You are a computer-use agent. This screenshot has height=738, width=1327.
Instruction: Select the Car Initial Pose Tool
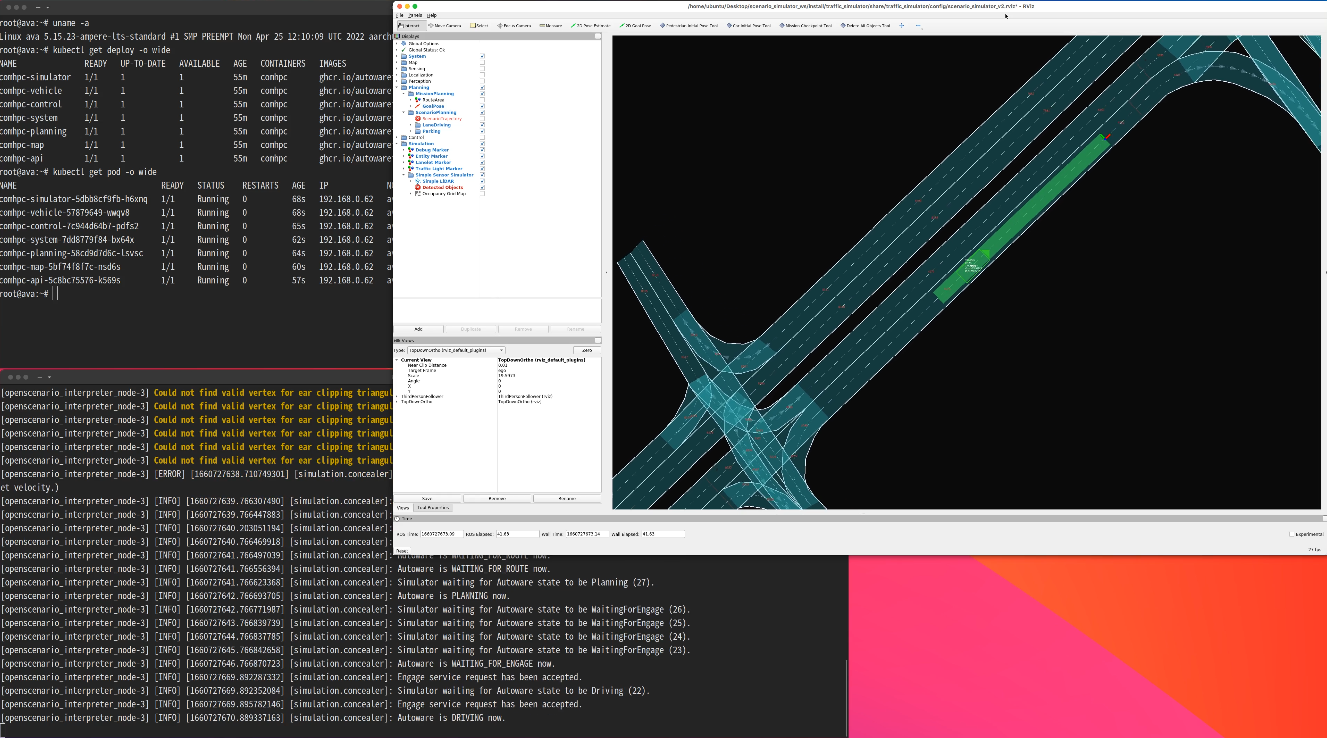(749, 25)
